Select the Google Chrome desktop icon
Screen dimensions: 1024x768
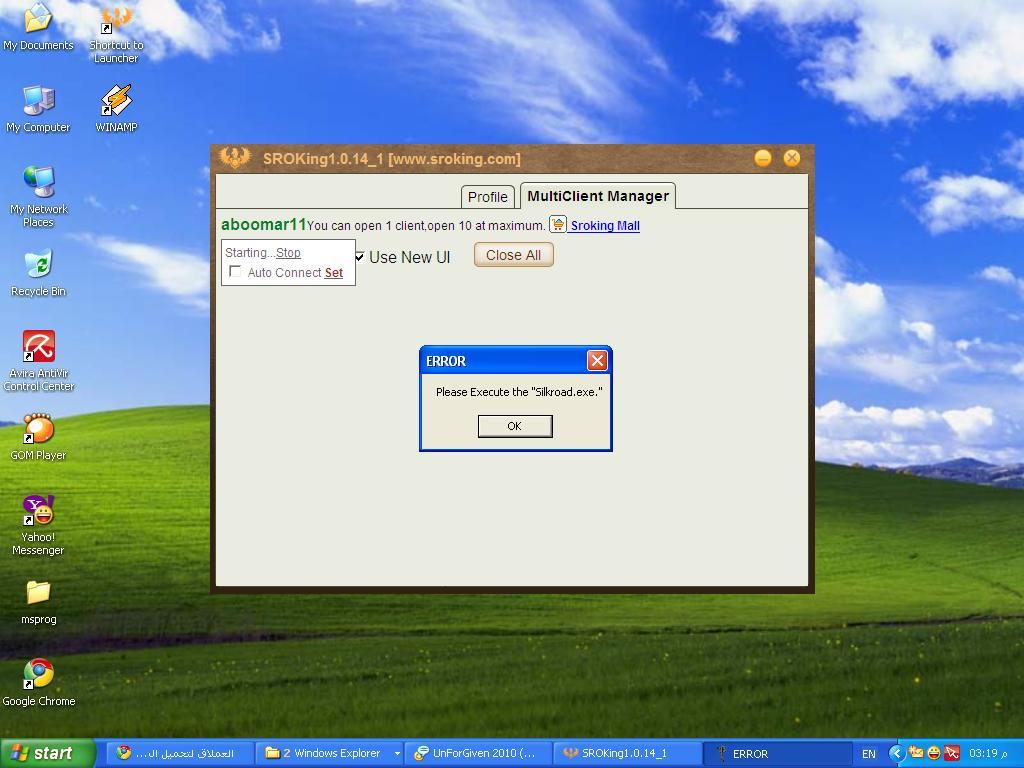click(x=39, y=682)
